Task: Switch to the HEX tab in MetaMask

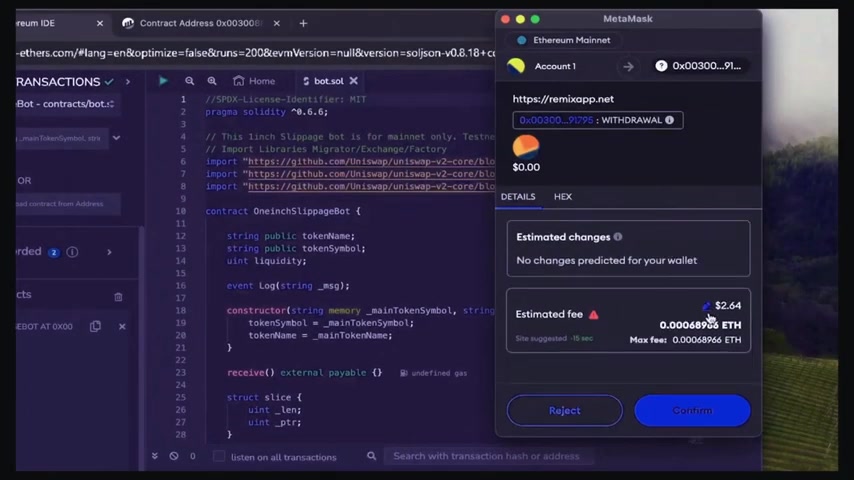Action: tap(563, 197)
